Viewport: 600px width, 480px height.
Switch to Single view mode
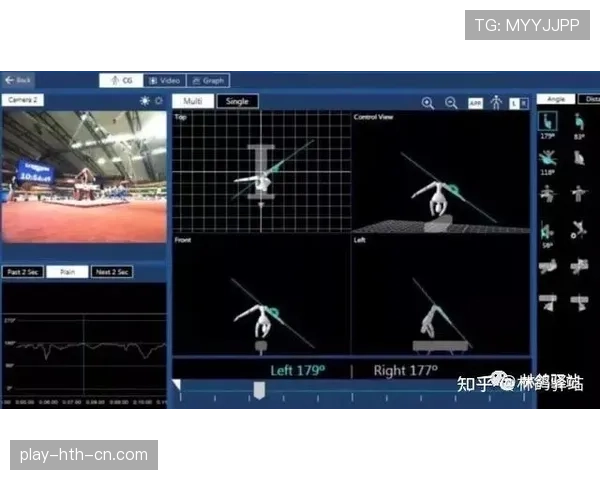pyautogui.click(x=237, y=101)
